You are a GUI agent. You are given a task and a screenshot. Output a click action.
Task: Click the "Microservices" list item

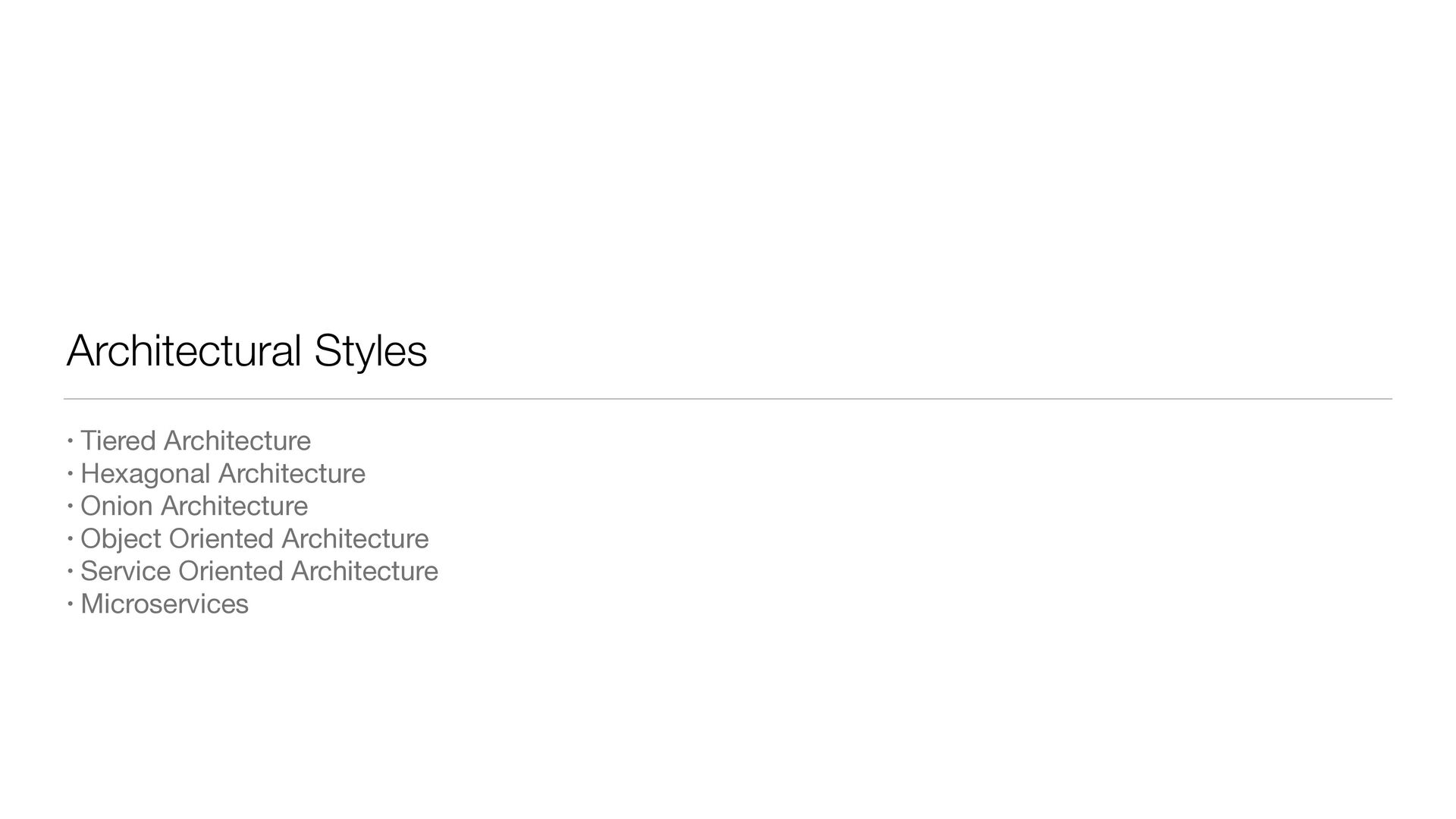[x=165, y=604]
